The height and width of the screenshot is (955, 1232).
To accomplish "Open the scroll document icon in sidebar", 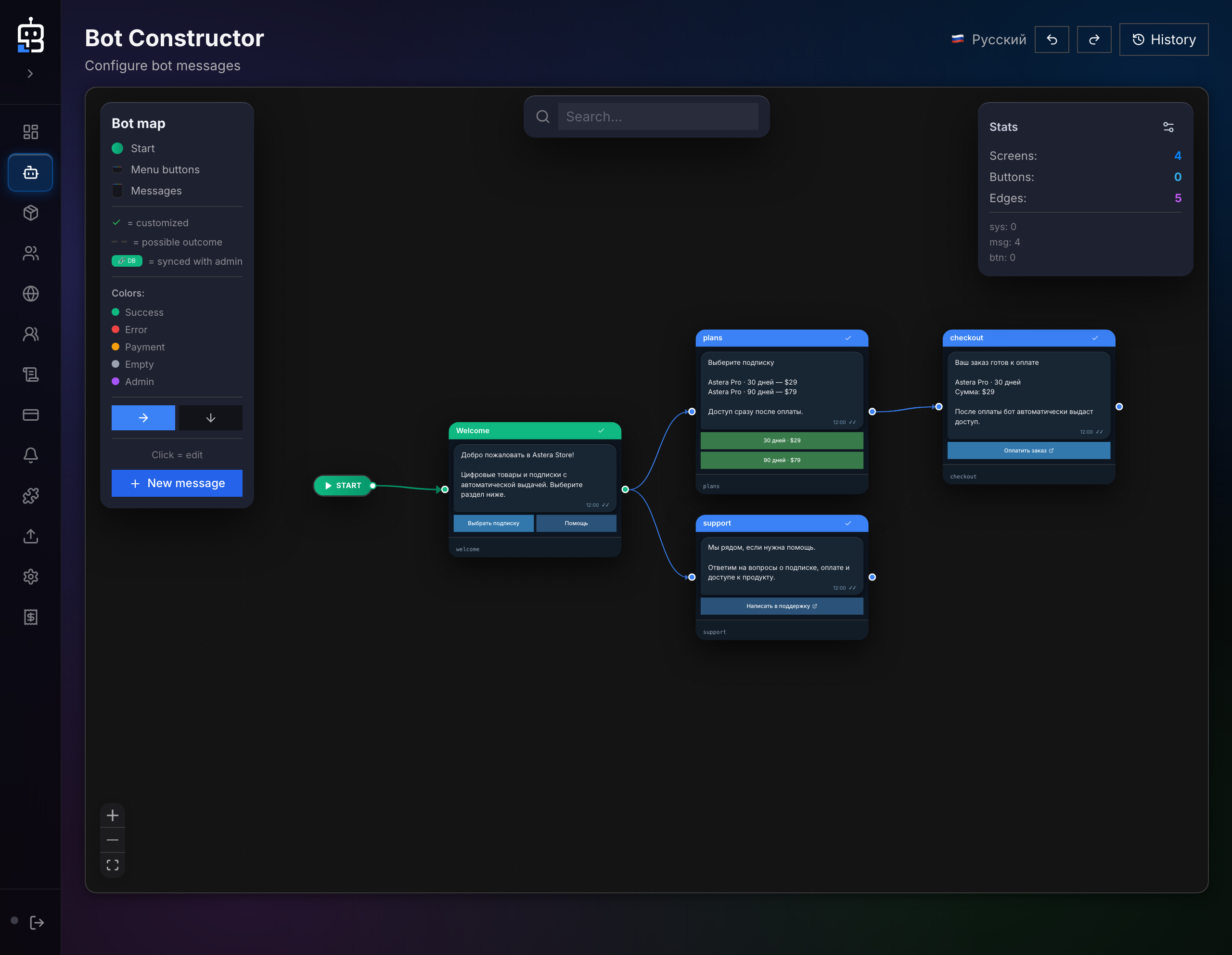I will [30, 374].
